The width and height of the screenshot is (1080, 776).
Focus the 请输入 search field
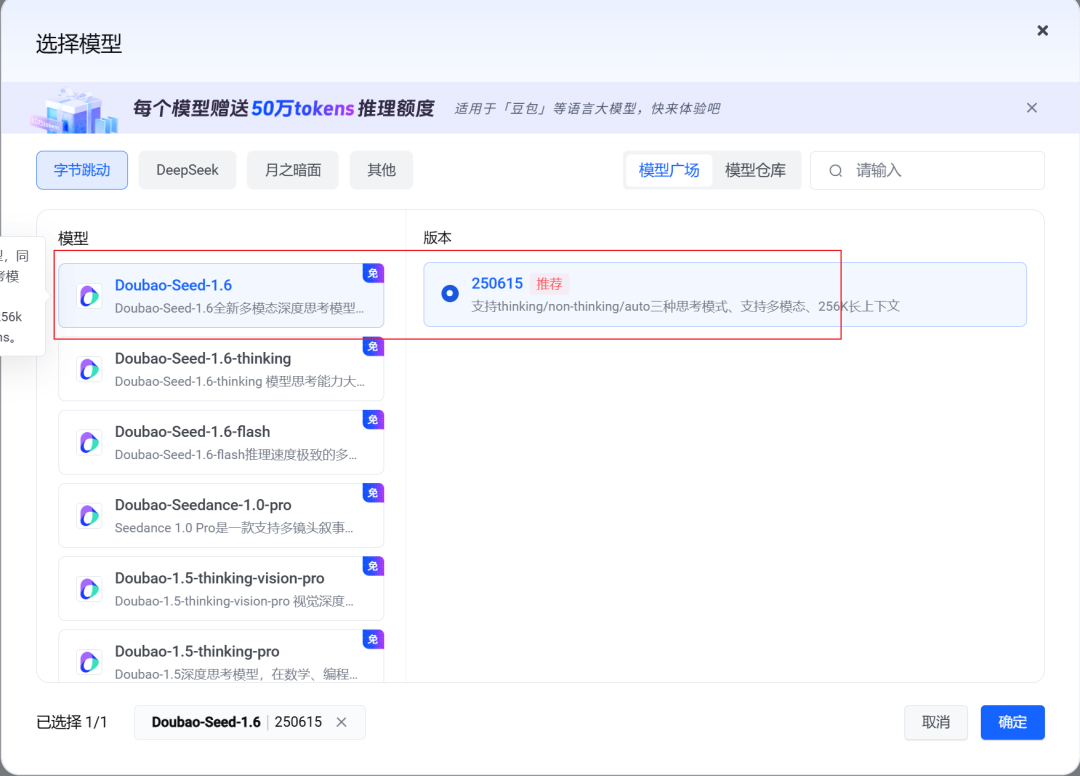click(x=927, y=170)
